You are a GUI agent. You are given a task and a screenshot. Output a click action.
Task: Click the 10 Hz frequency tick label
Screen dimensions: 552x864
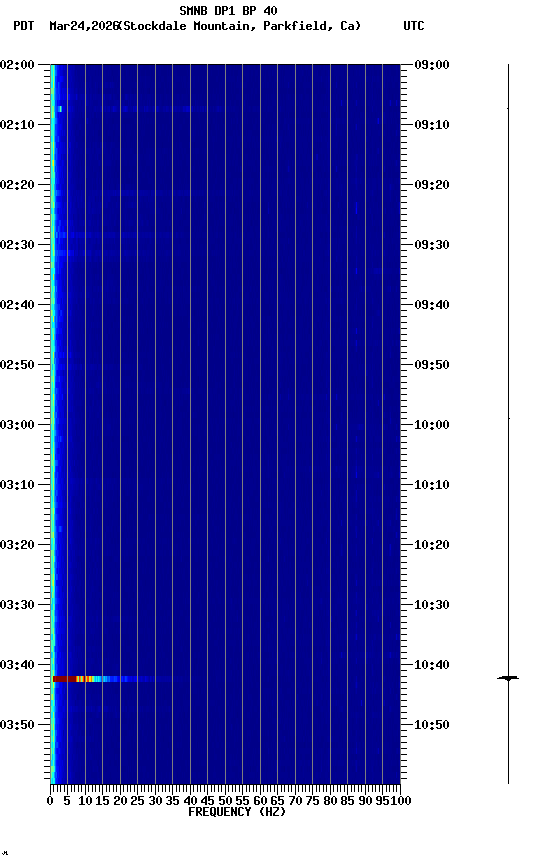(x=85, y=801)
